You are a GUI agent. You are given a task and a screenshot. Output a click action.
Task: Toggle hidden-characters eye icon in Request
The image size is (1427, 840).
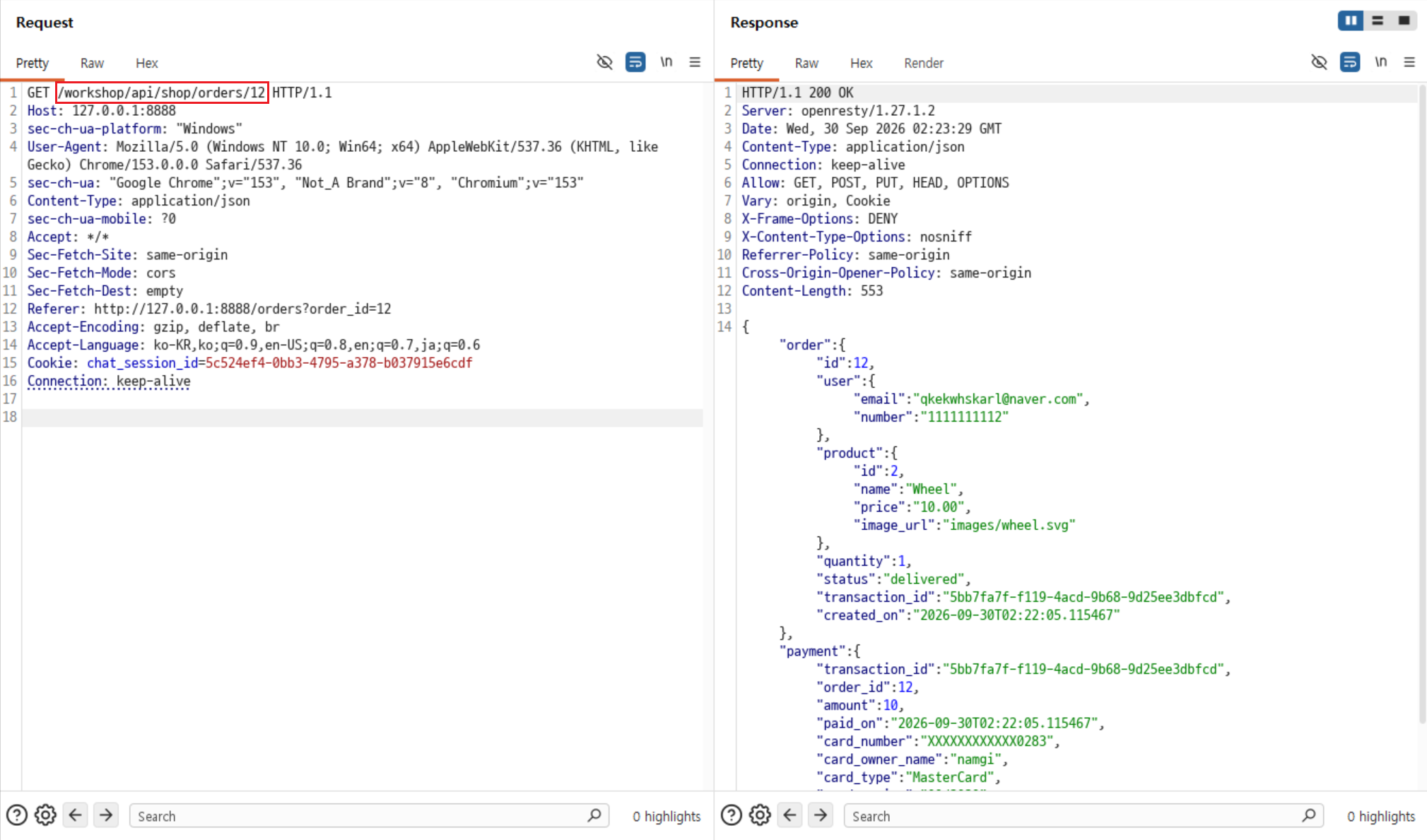[x=604, y=62]
